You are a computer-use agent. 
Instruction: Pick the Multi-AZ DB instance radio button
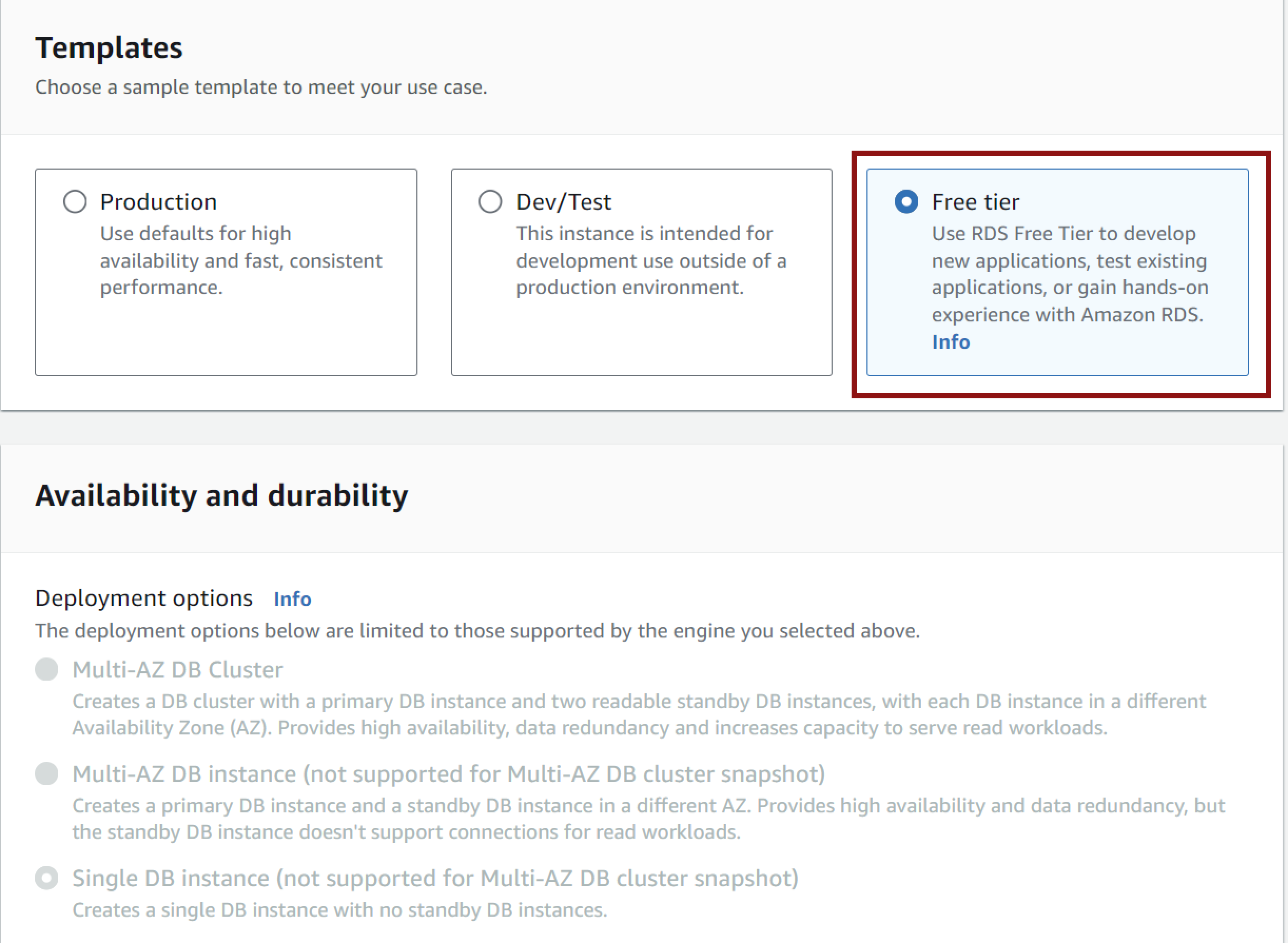click(47, 773)
